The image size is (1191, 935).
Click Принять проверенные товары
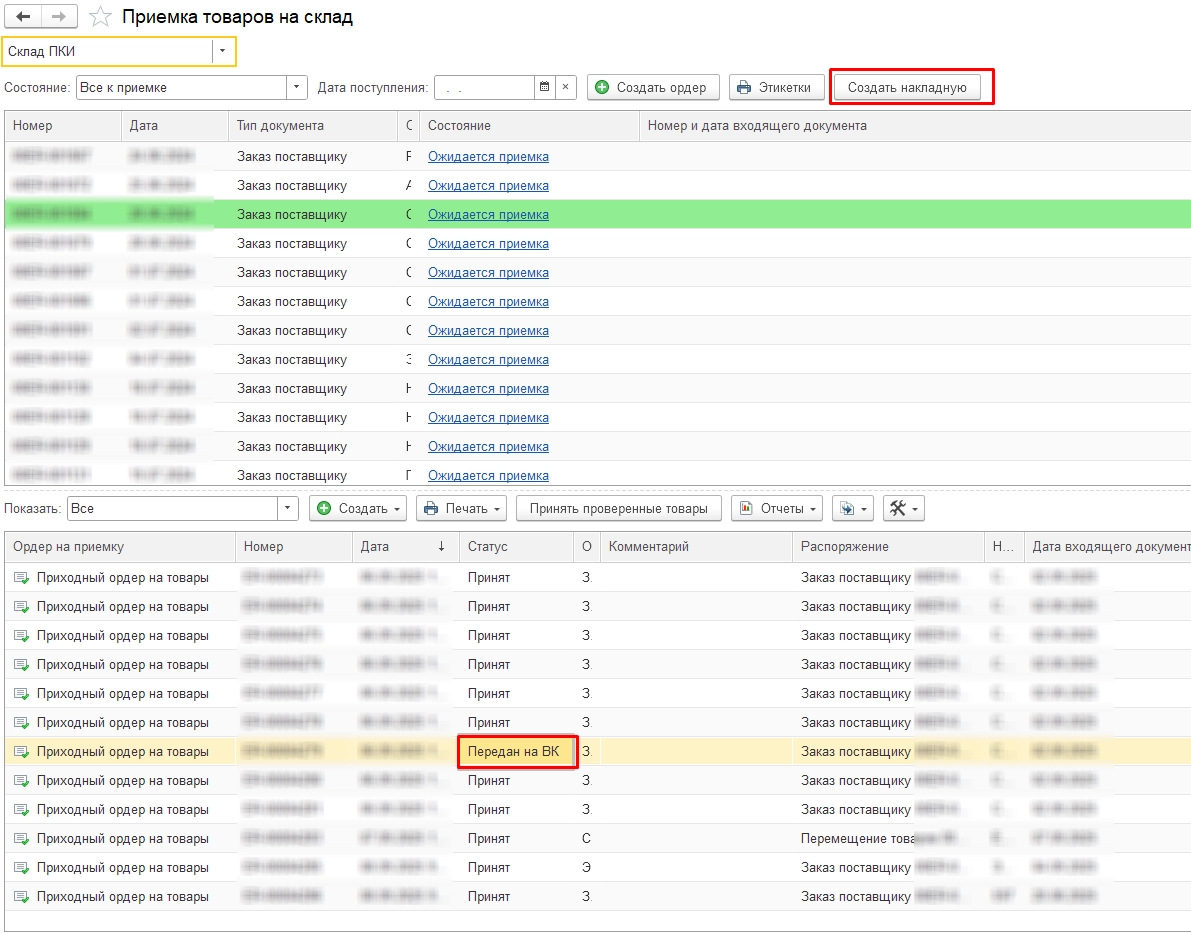click(618, 509)
